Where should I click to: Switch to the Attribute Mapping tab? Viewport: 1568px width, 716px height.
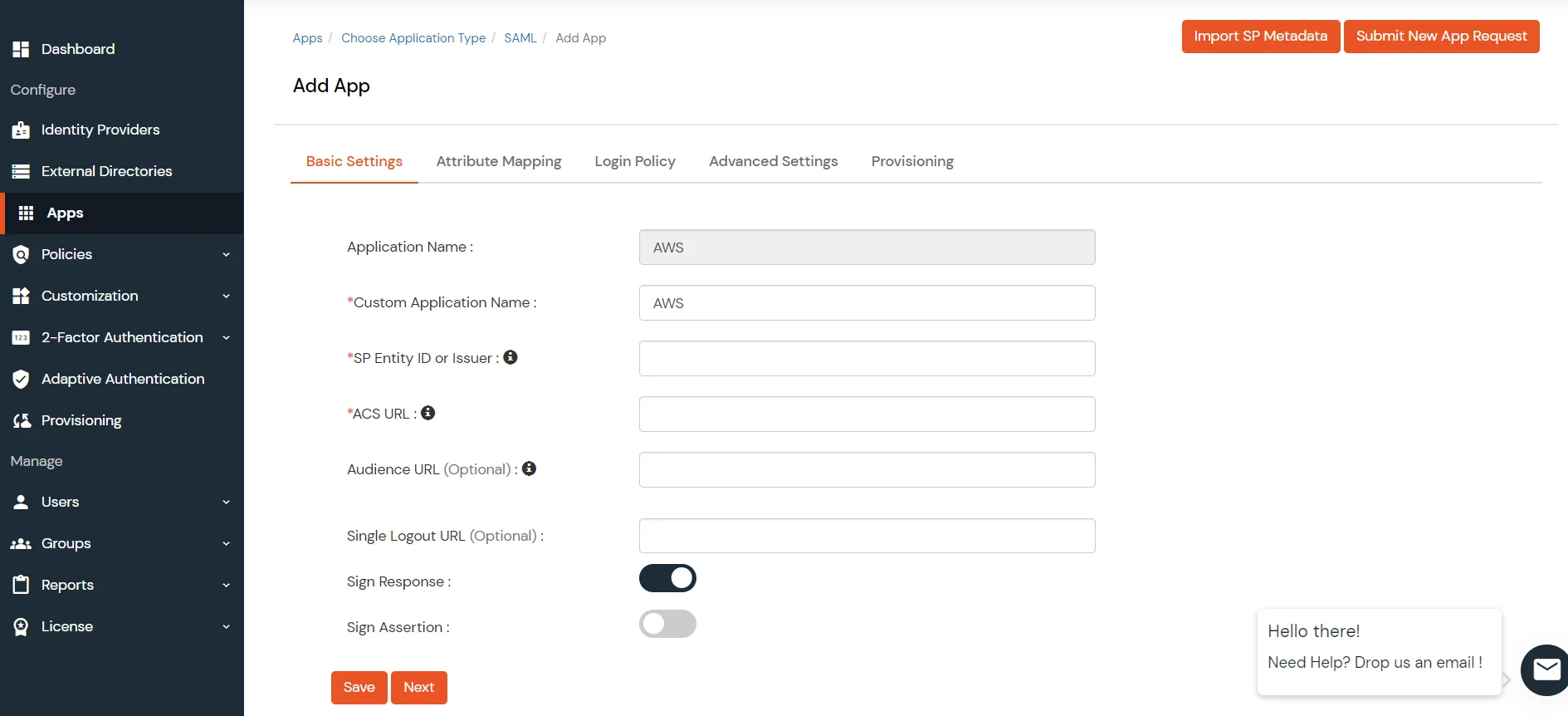pos(499,161)
